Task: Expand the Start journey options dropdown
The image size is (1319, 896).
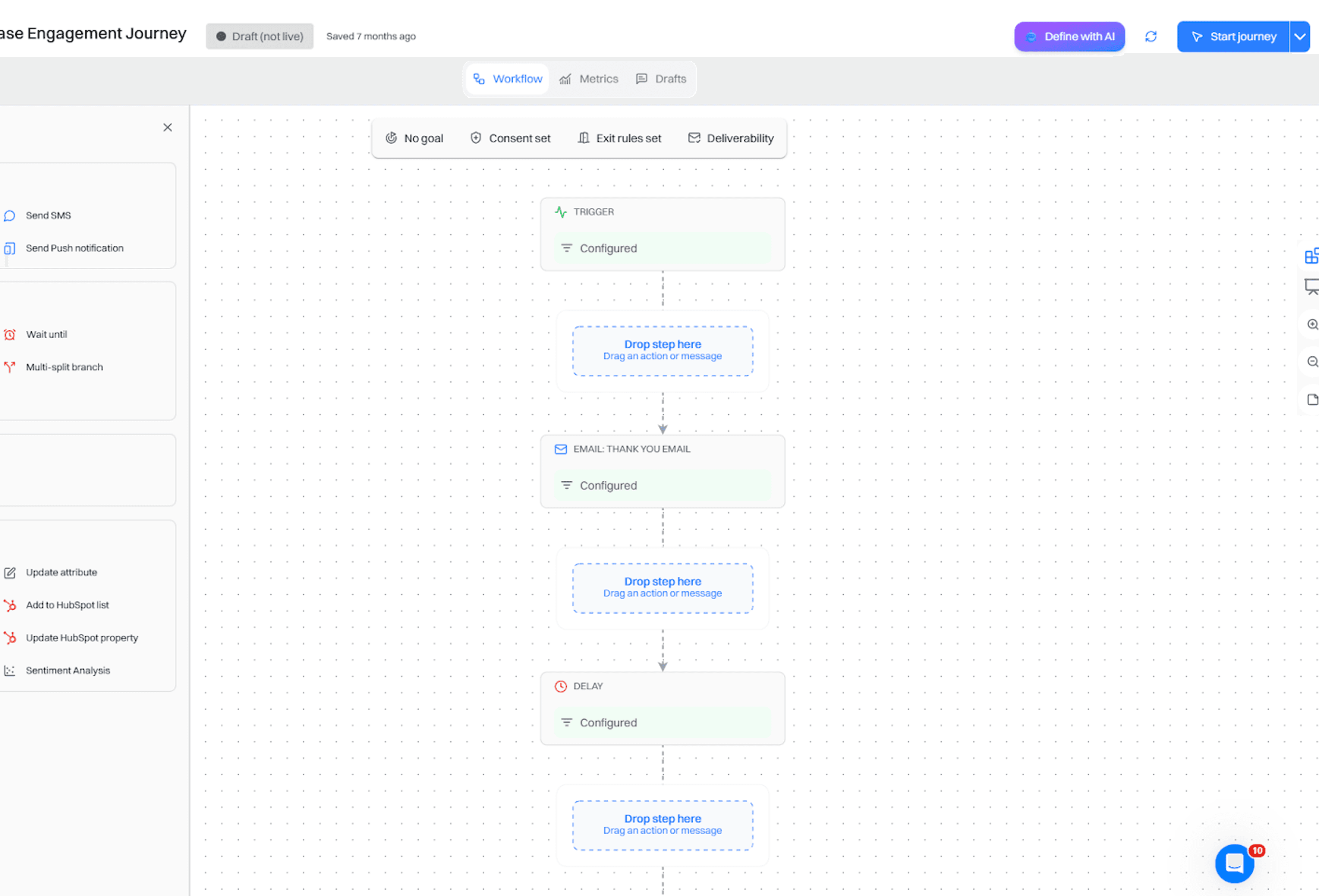Action: pyautogui.click(x=1300, y=36)
